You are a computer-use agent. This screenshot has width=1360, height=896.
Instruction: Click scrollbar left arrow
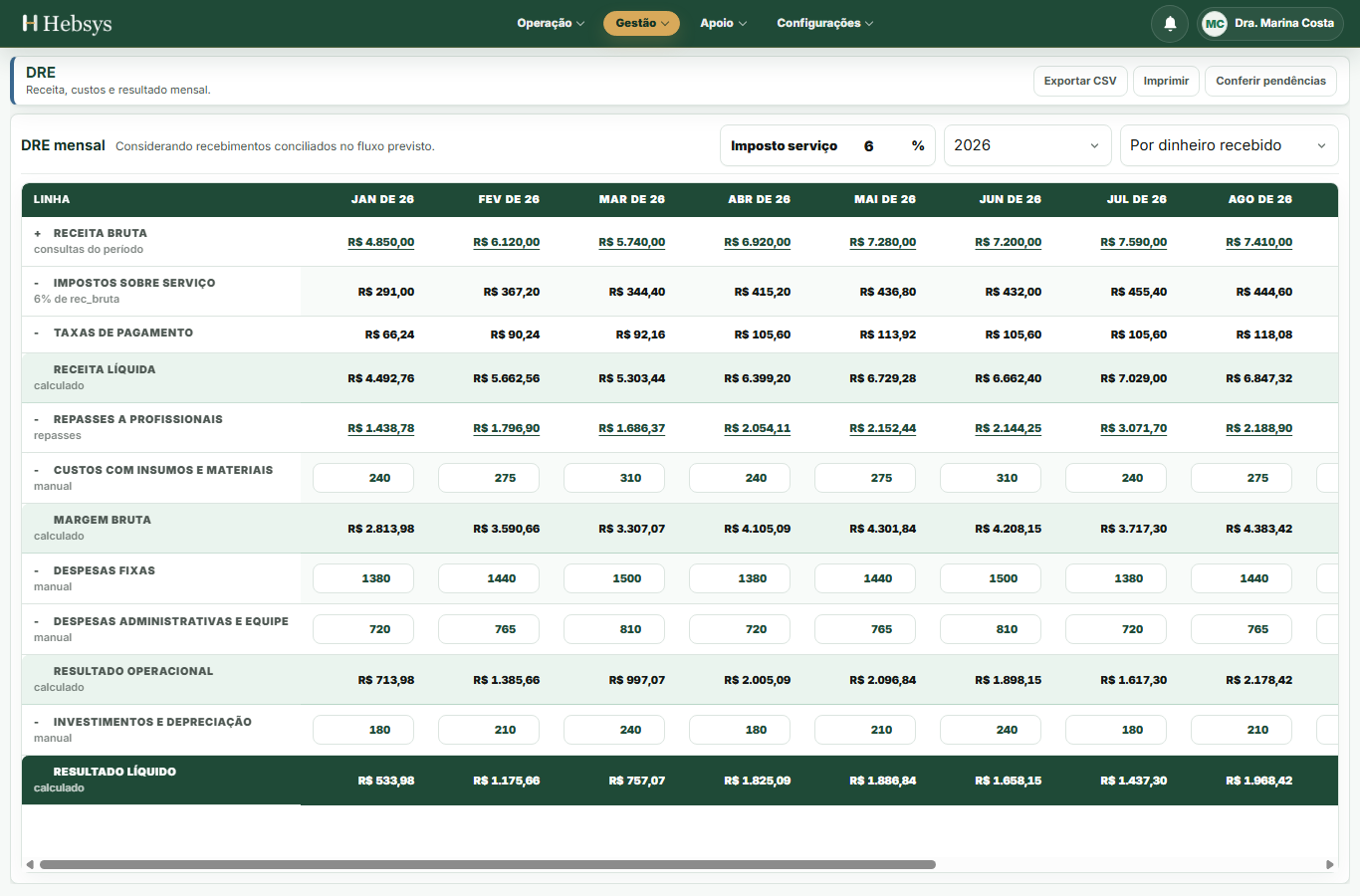pos(30,864)
